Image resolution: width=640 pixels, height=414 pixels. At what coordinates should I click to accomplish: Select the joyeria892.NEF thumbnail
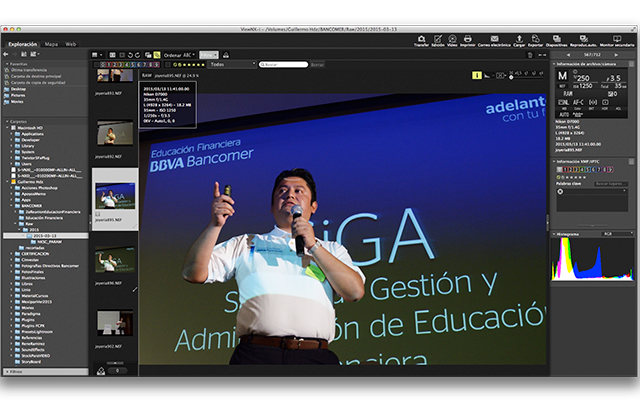click(115, 134)
